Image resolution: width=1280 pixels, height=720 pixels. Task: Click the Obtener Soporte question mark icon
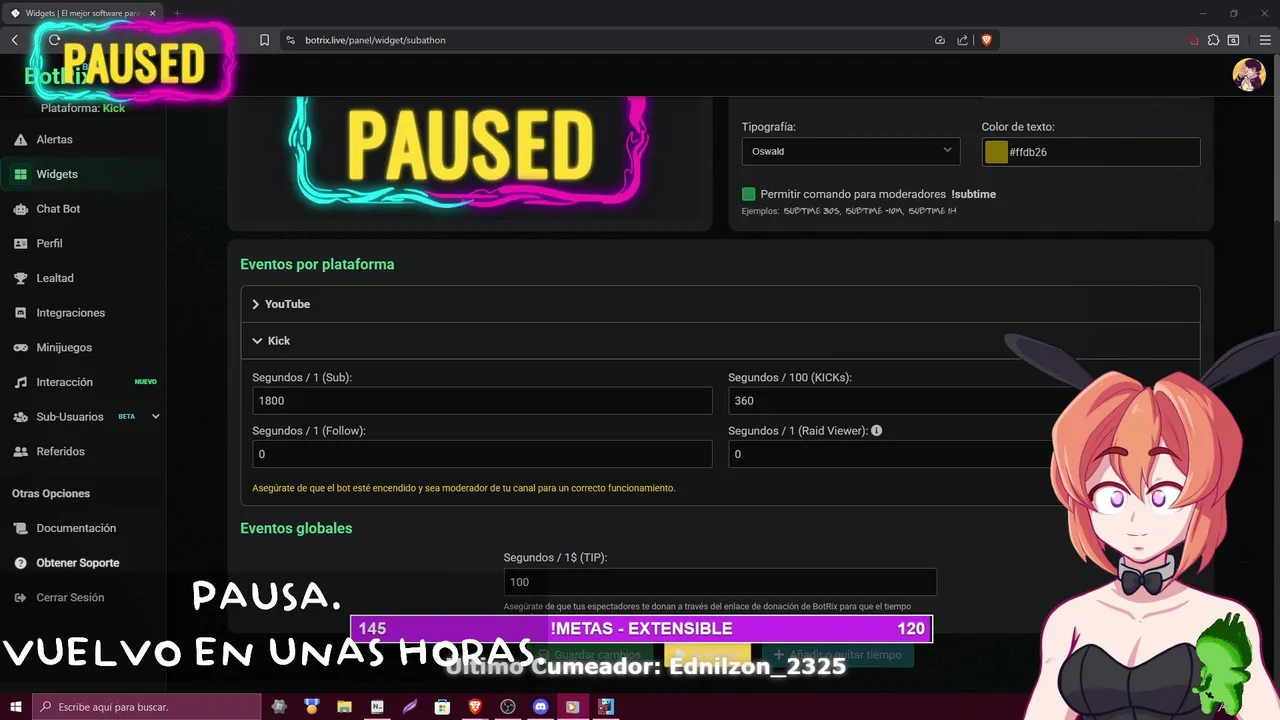[20, 563]
